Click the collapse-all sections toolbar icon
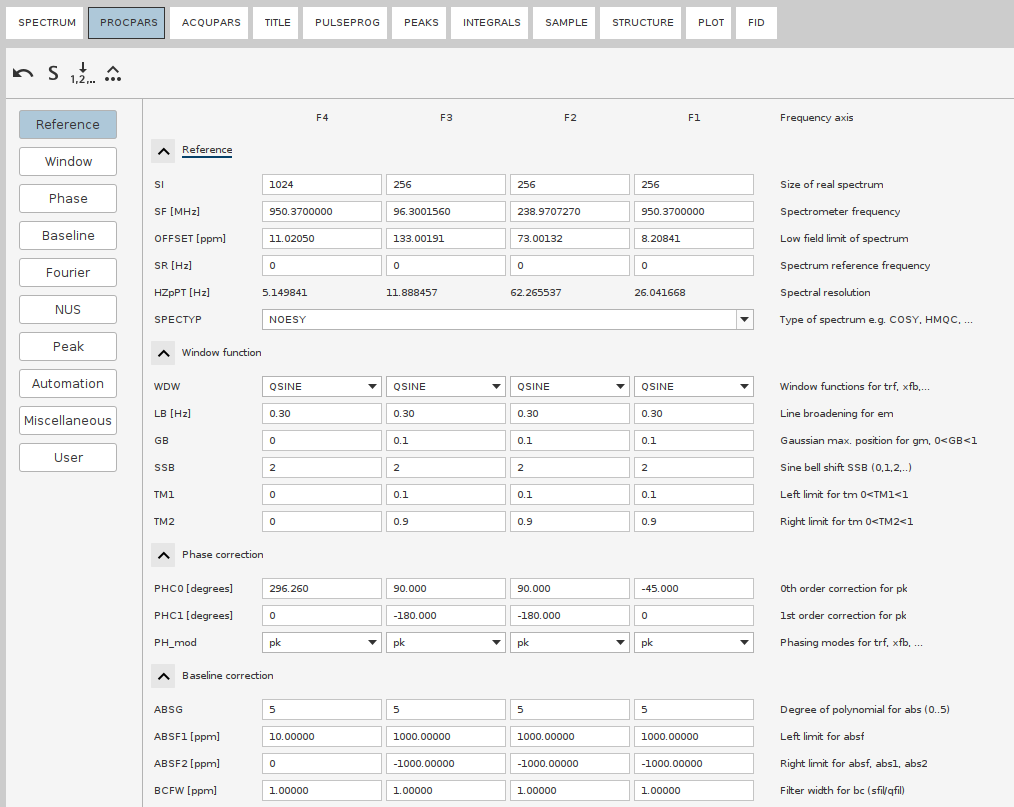 tap(113, 72)
